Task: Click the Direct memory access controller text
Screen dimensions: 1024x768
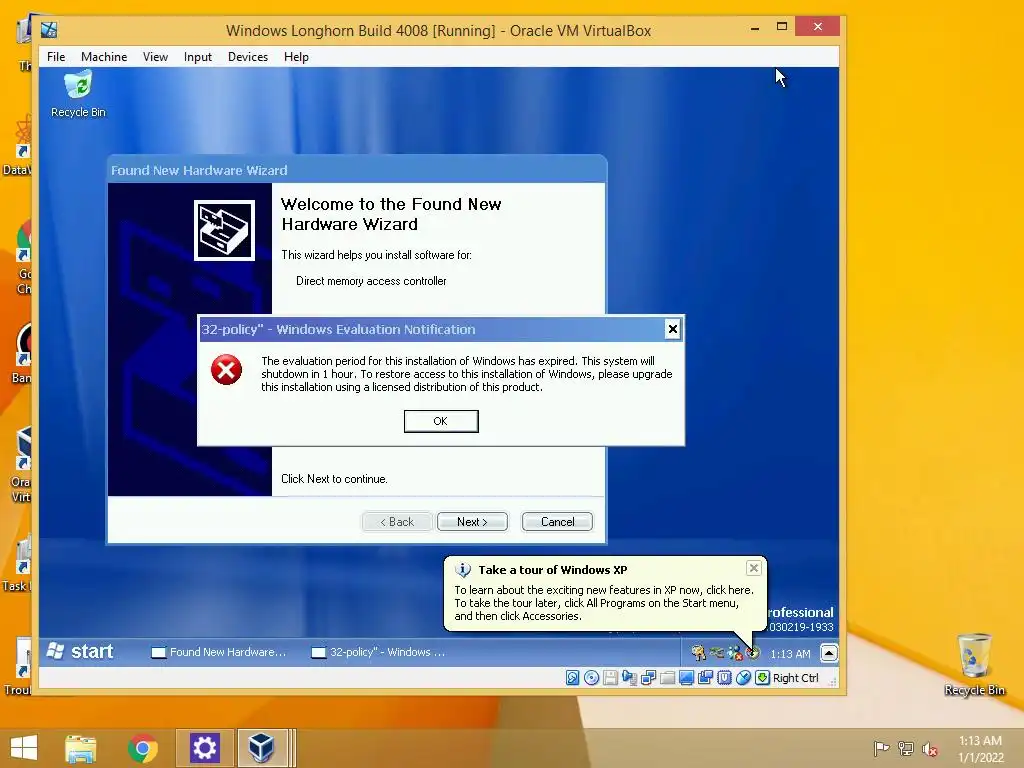Action: coord(371,281)
